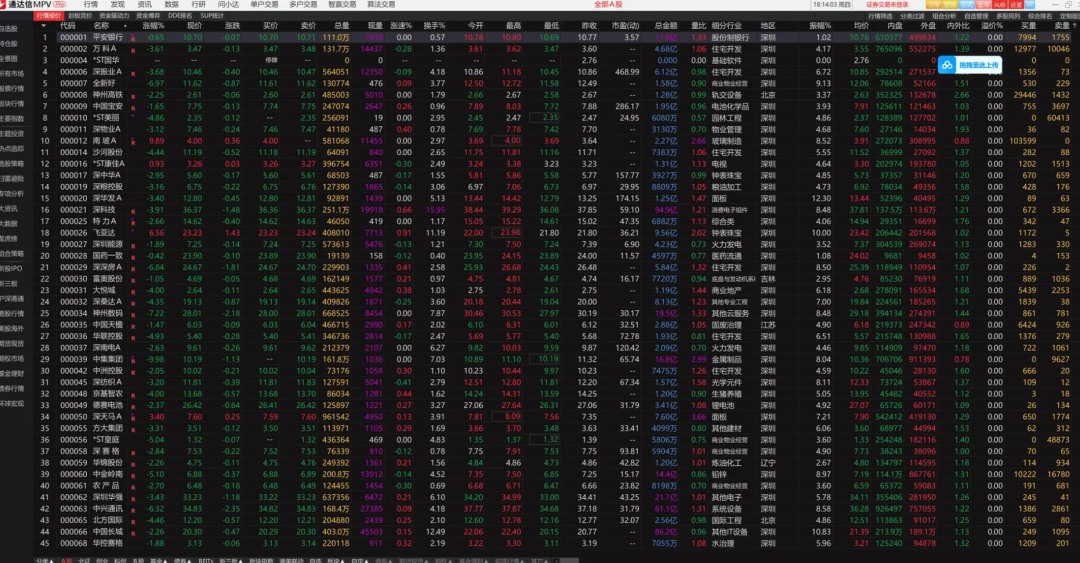
Task: Switch to the 封板竞价 tab
Action: (80, 15)
